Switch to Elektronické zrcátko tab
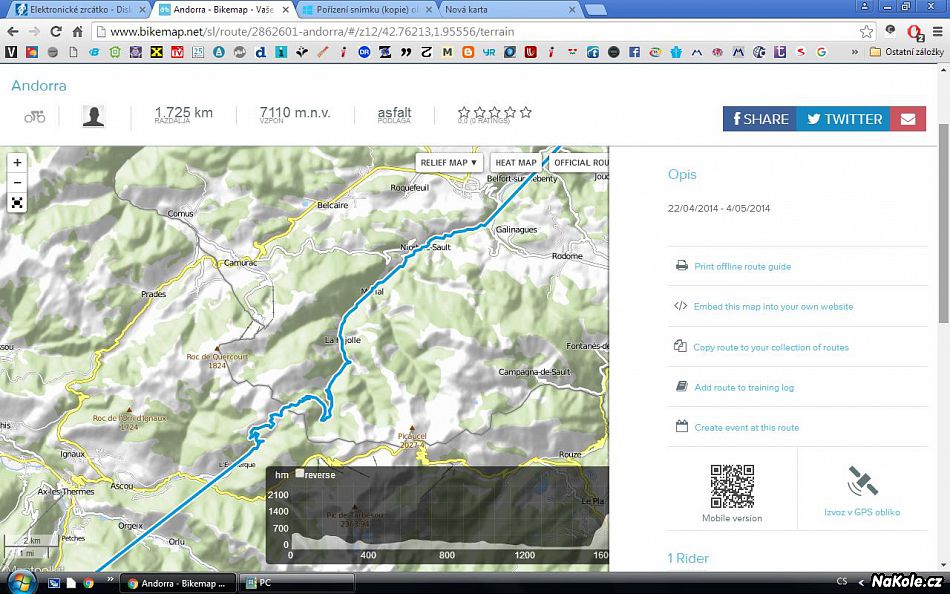This screenshot has height=594, width=950. point(82,10)
